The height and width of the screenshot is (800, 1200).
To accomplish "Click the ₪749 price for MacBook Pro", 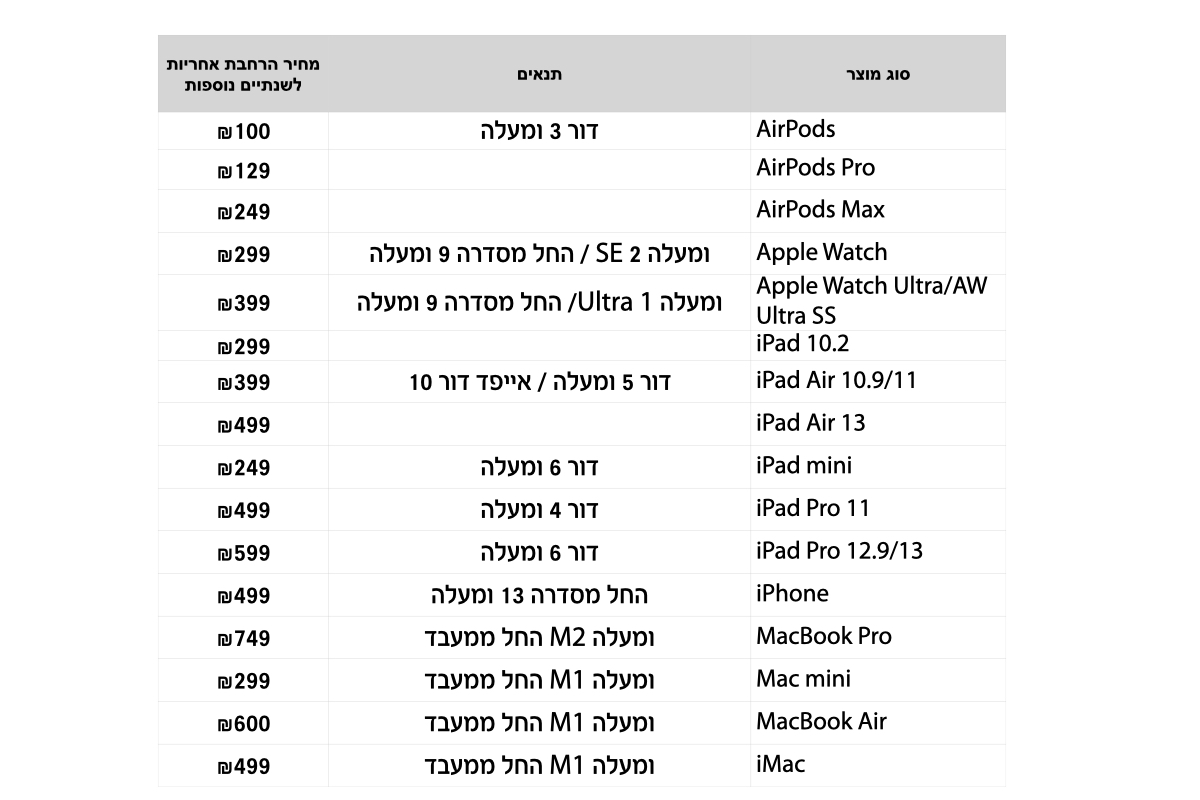I will [x=243, y=639].
